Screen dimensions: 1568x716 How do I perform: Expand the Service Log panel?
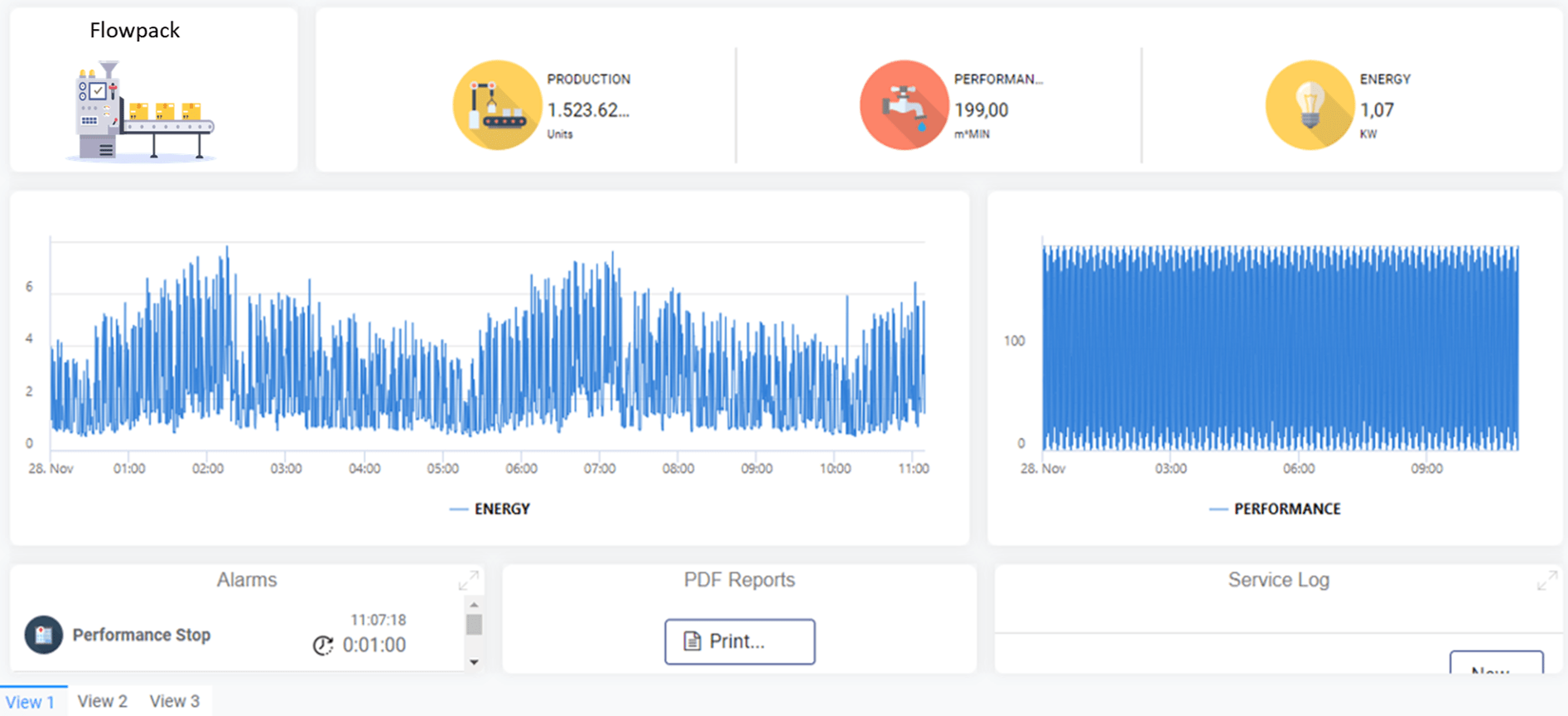tap(1546, 581)
